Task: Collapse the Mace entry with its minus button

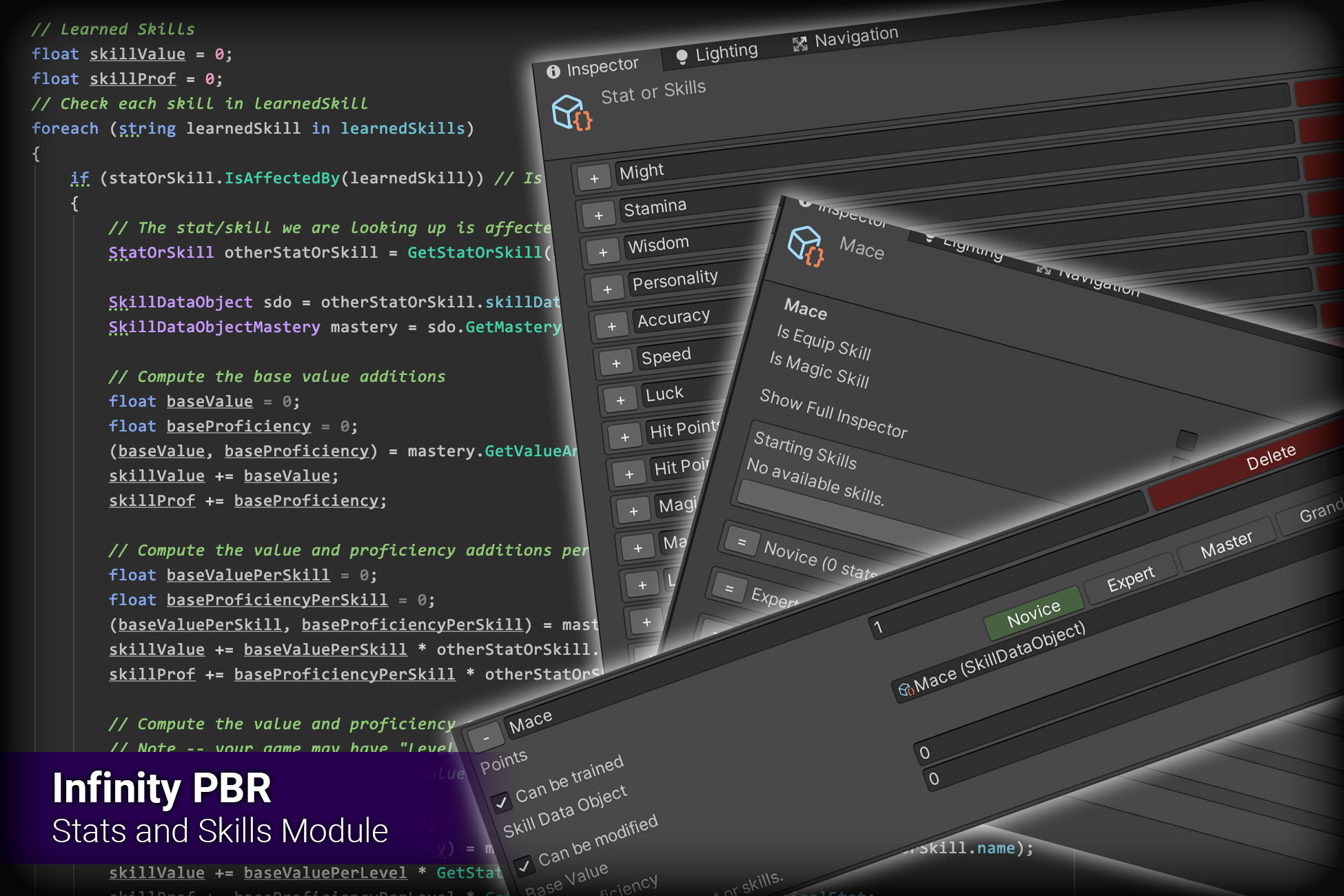Action: [x=486, y=738]
